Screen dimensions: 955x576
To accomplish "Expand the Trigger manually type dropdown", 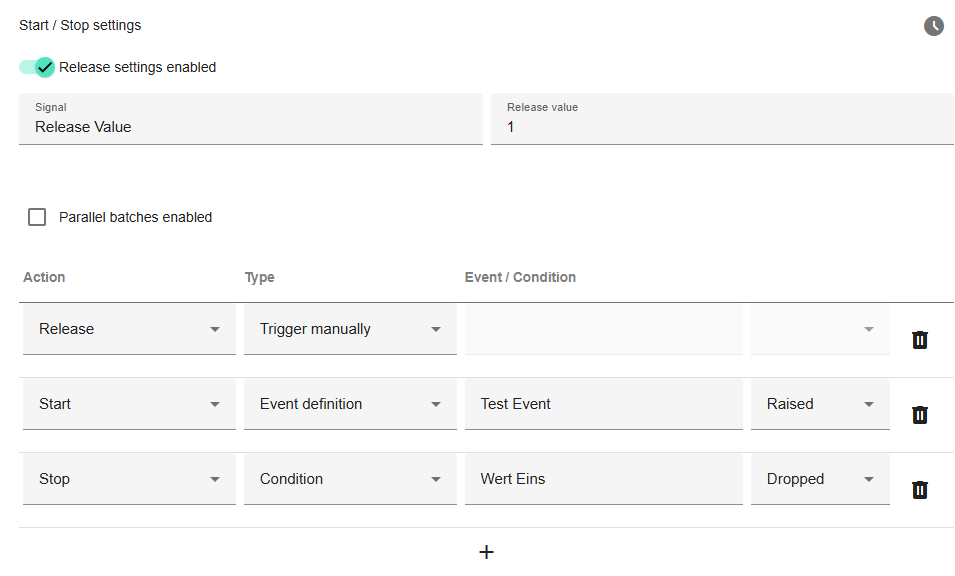I will click(350, 329).
